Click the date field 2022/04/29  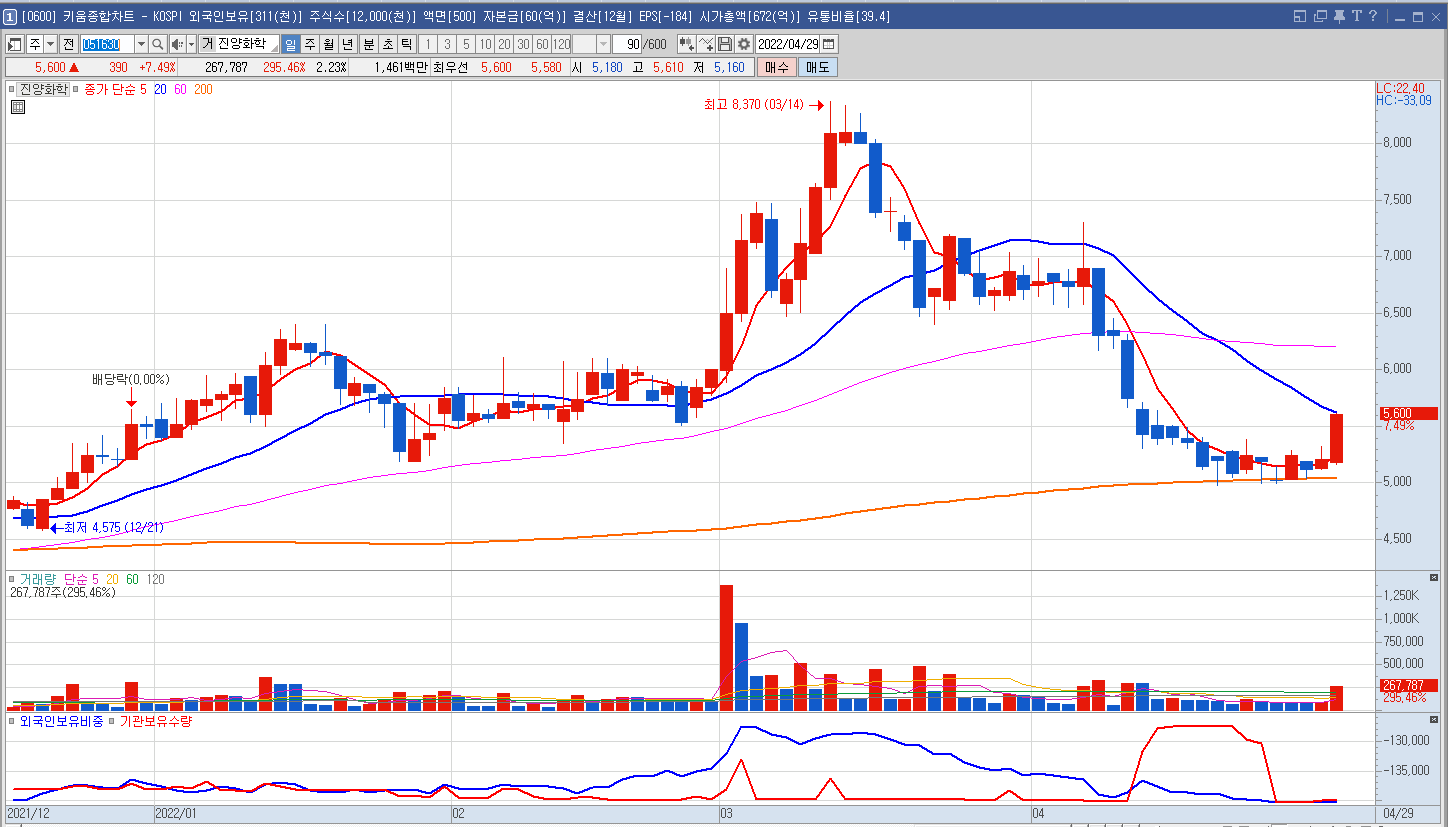(788, 44)
